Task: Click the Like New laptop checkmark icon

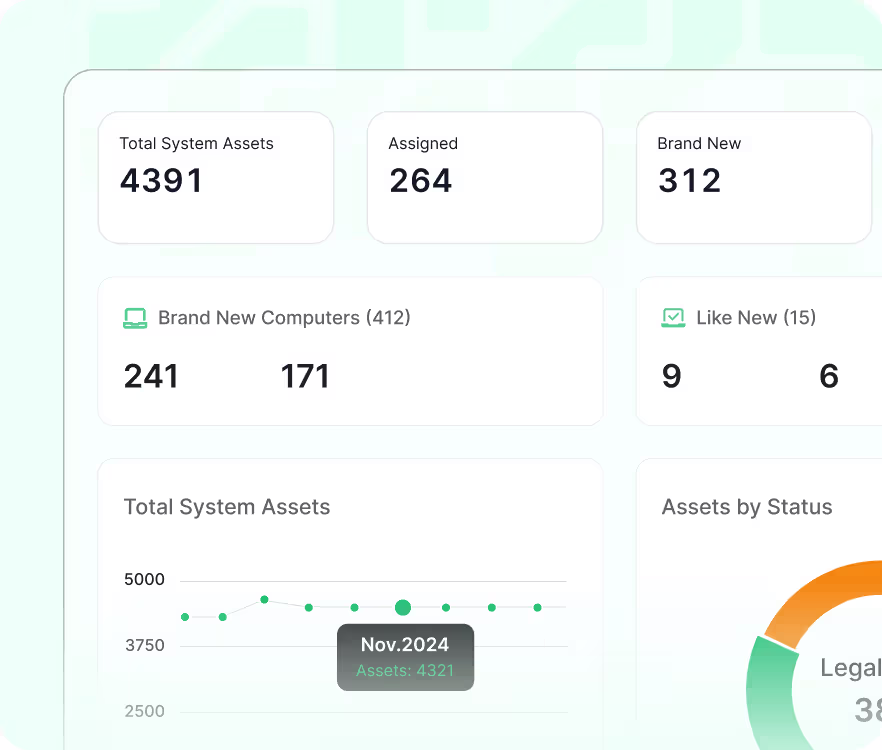Action: pyautogui.click(x=673, y=318)
